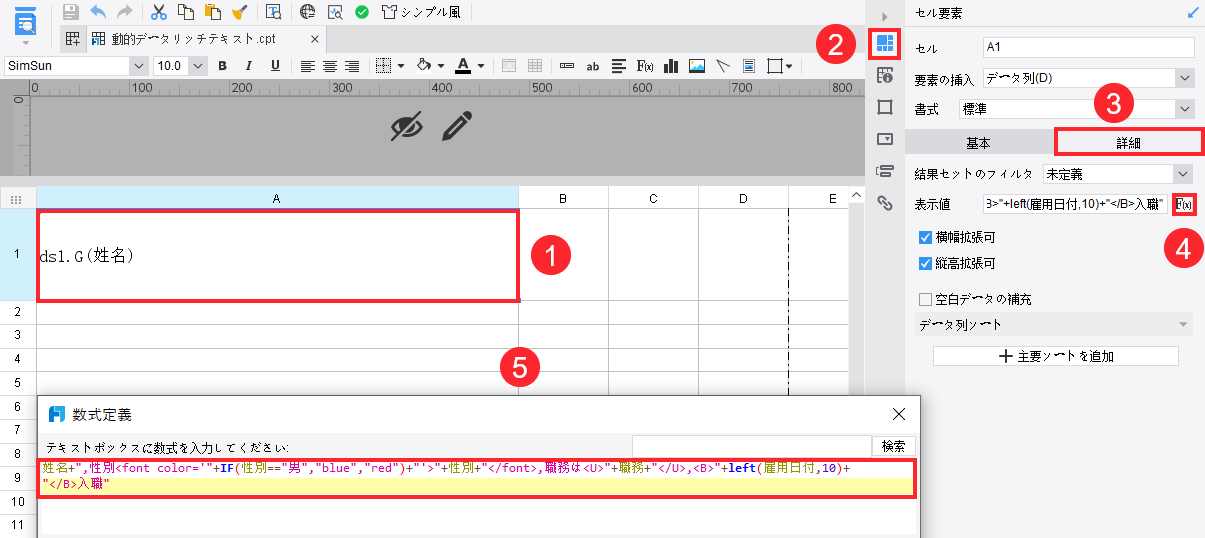Click the format painter brush icon
Image resolution: width=1205 pixels, height=538 pixels.
[239, 12]
